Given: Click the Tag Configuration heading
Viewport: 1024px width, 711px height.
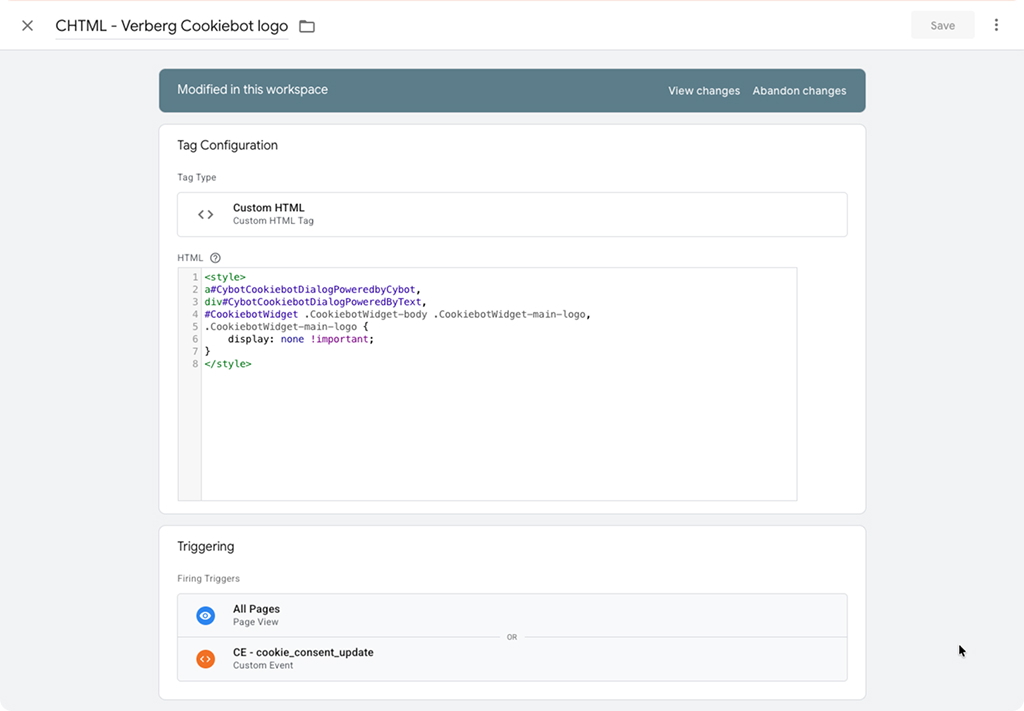Looking at the screenshot, I should [227, 145].
